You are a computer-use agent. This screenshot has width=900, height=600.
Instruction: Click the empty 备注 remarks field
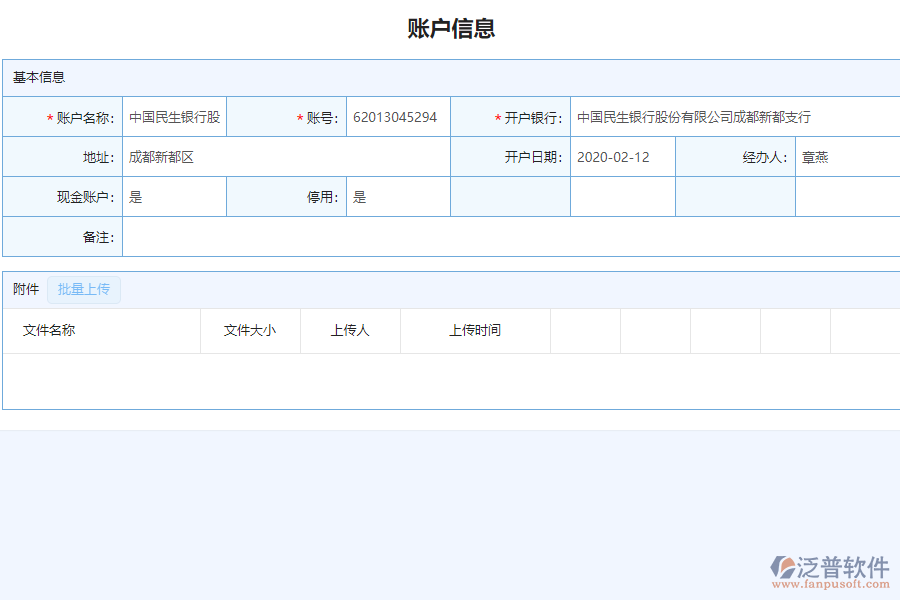point(500,236)
